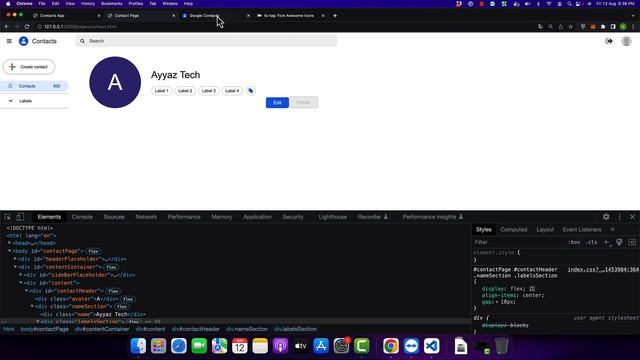Toggle the flex badge on contactHeader div
This screenshot has height=360, width=640.
(x=113, y=291)
